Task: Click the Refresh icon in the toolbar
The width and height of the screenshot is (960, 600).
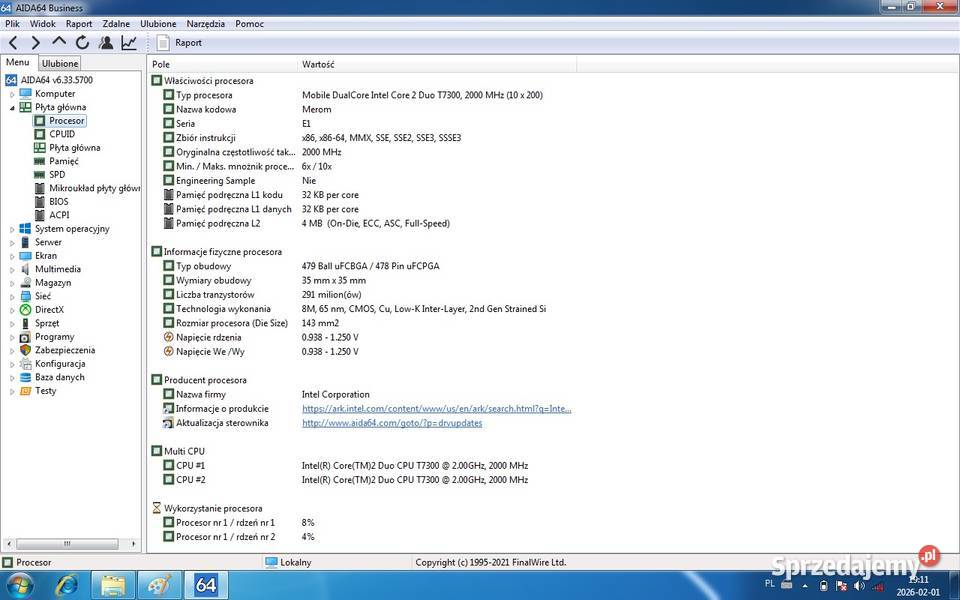Action: [x=82, y=42]
